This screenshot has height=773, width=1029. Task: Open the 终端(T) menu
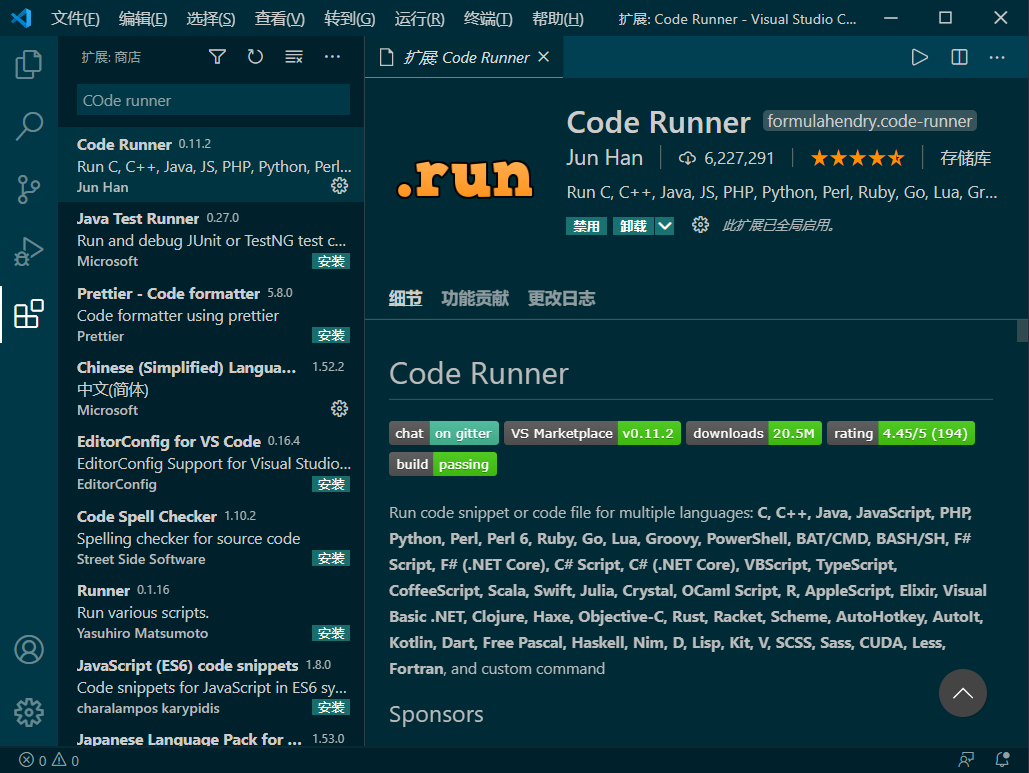488,18
